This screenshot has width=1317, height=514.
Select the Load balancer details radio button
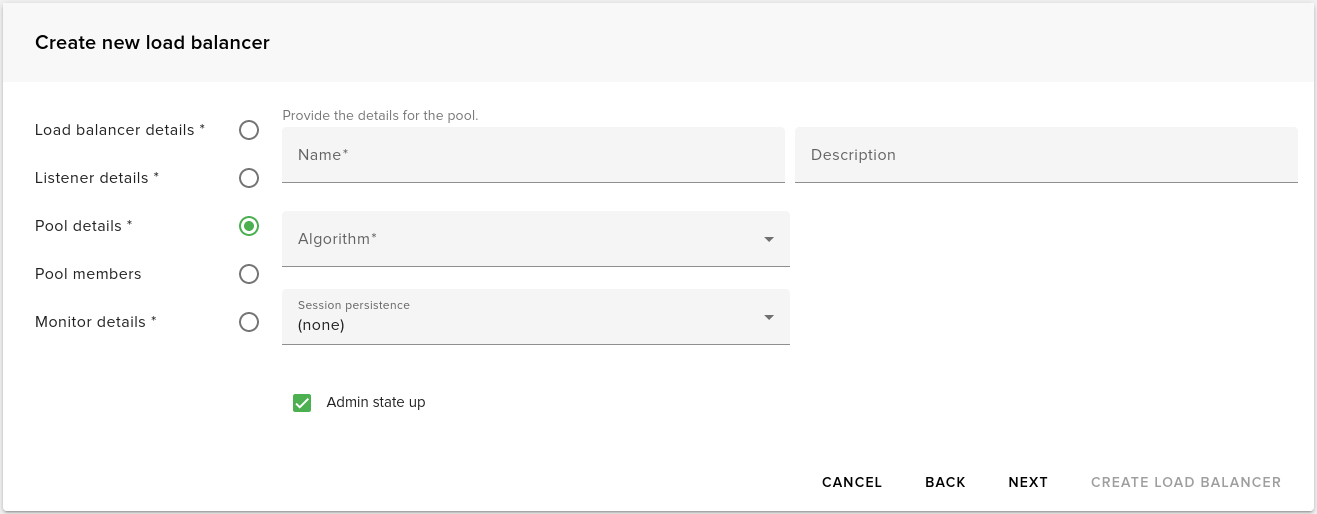(249, 130)
